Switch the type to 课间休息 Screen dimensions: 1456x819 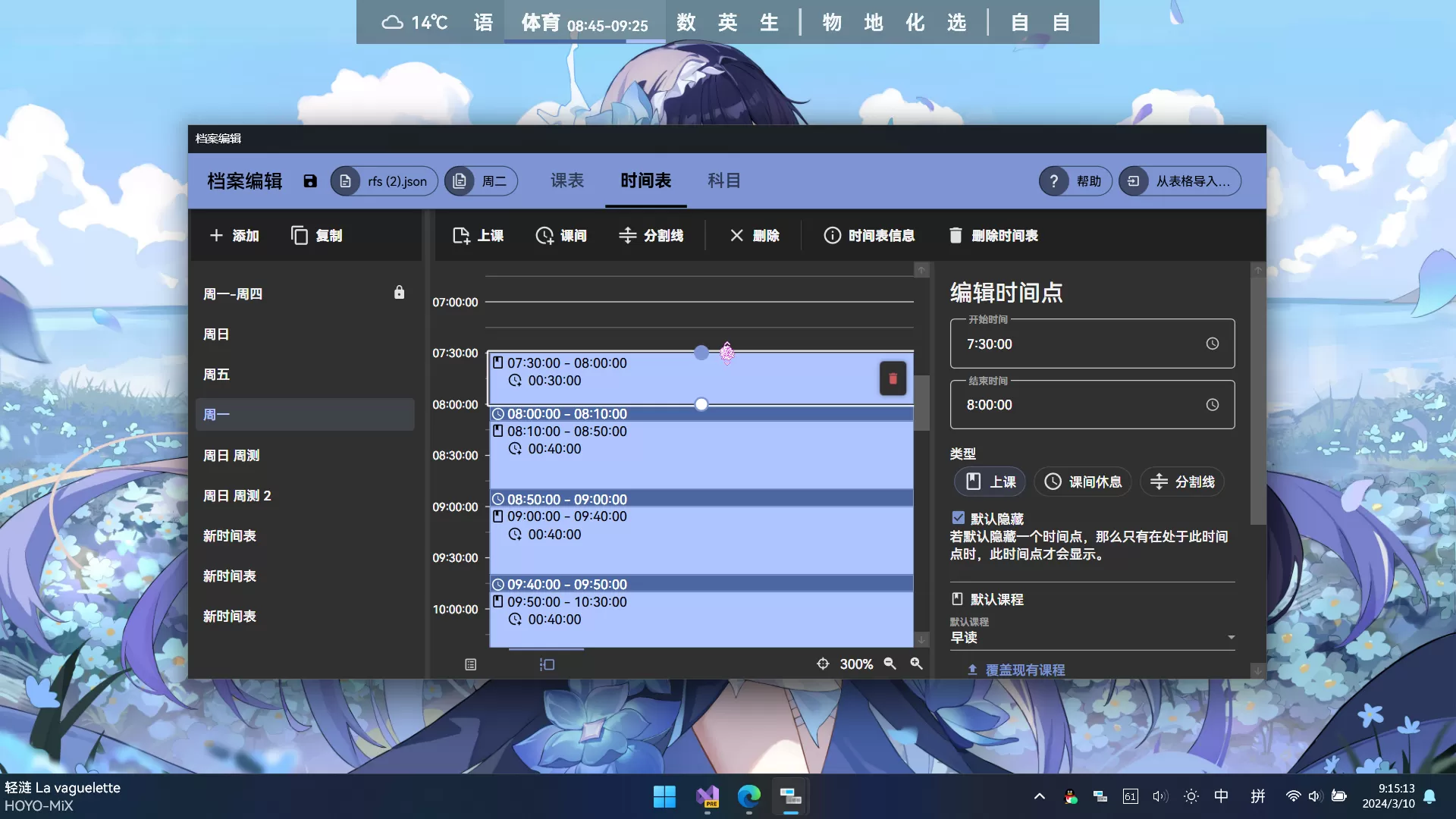pyautogui.click(x=1083, y=482)
